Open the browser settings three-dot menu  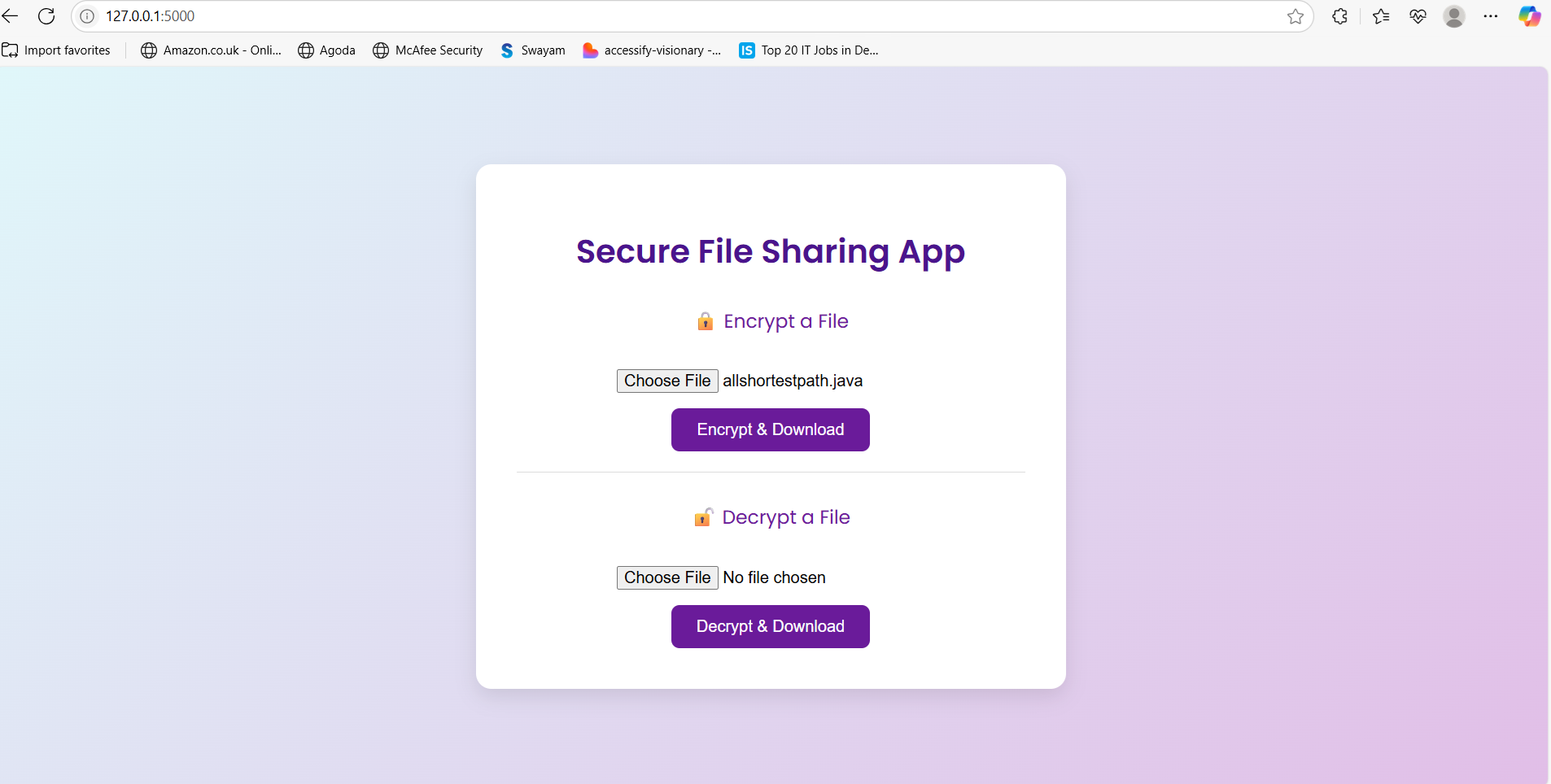click(x=1491, y=15)
